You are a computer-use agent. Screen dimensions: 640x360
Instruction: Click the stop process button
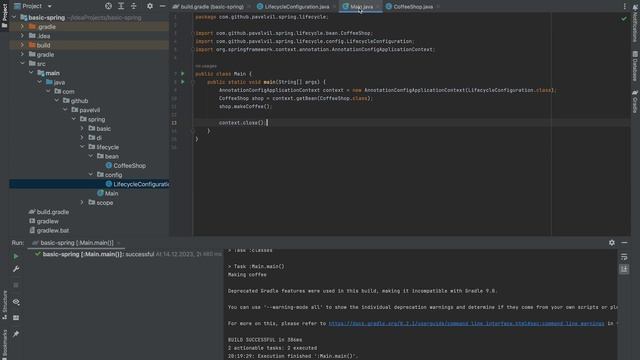click(16, 285)
